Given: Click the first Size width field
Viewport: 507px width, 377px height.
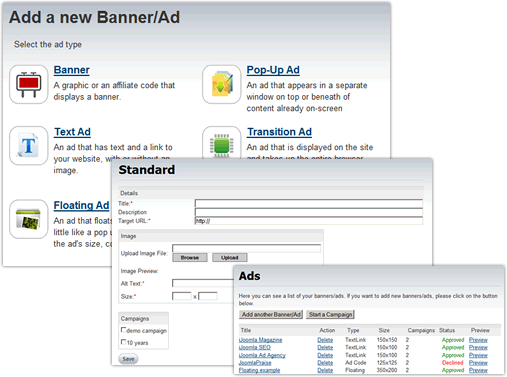Looking at the screenshot, I should click(x=182, y=296).
